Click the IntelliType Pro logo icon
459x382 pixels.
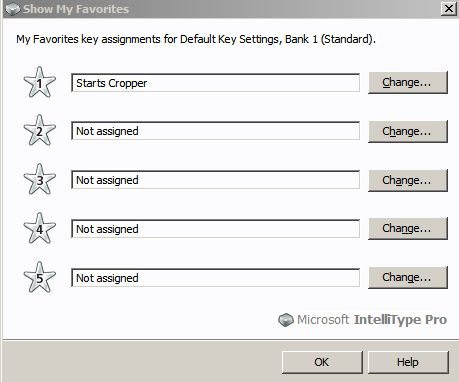tap(286, 320)
